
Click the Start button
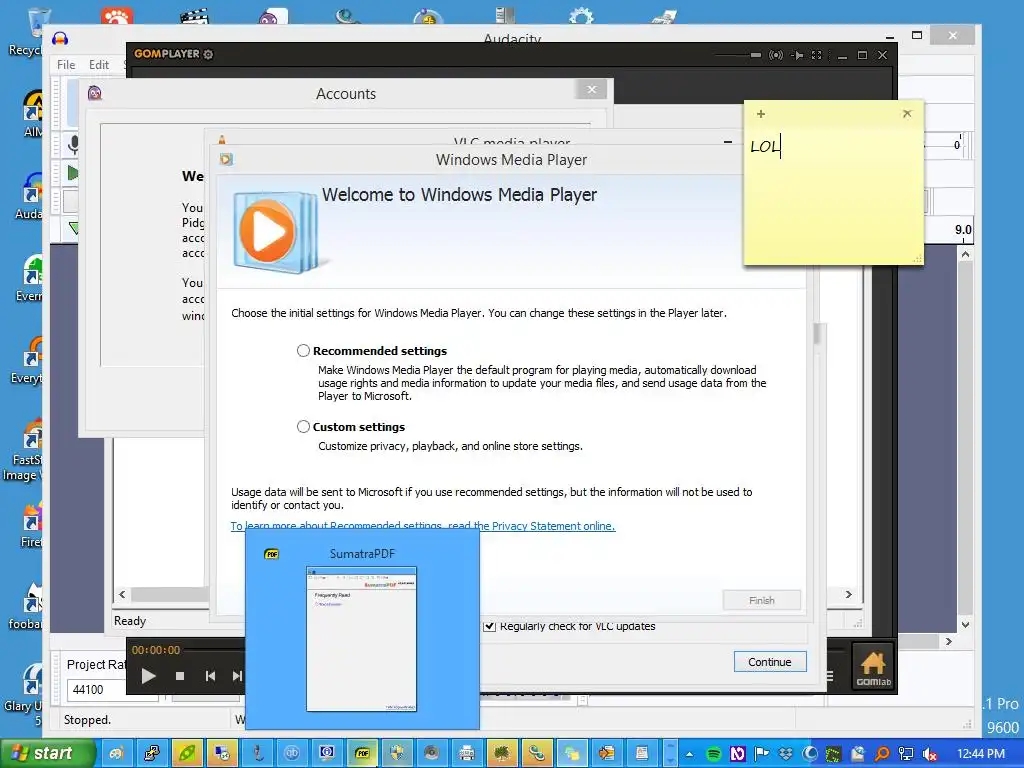(x=48, y=753)
